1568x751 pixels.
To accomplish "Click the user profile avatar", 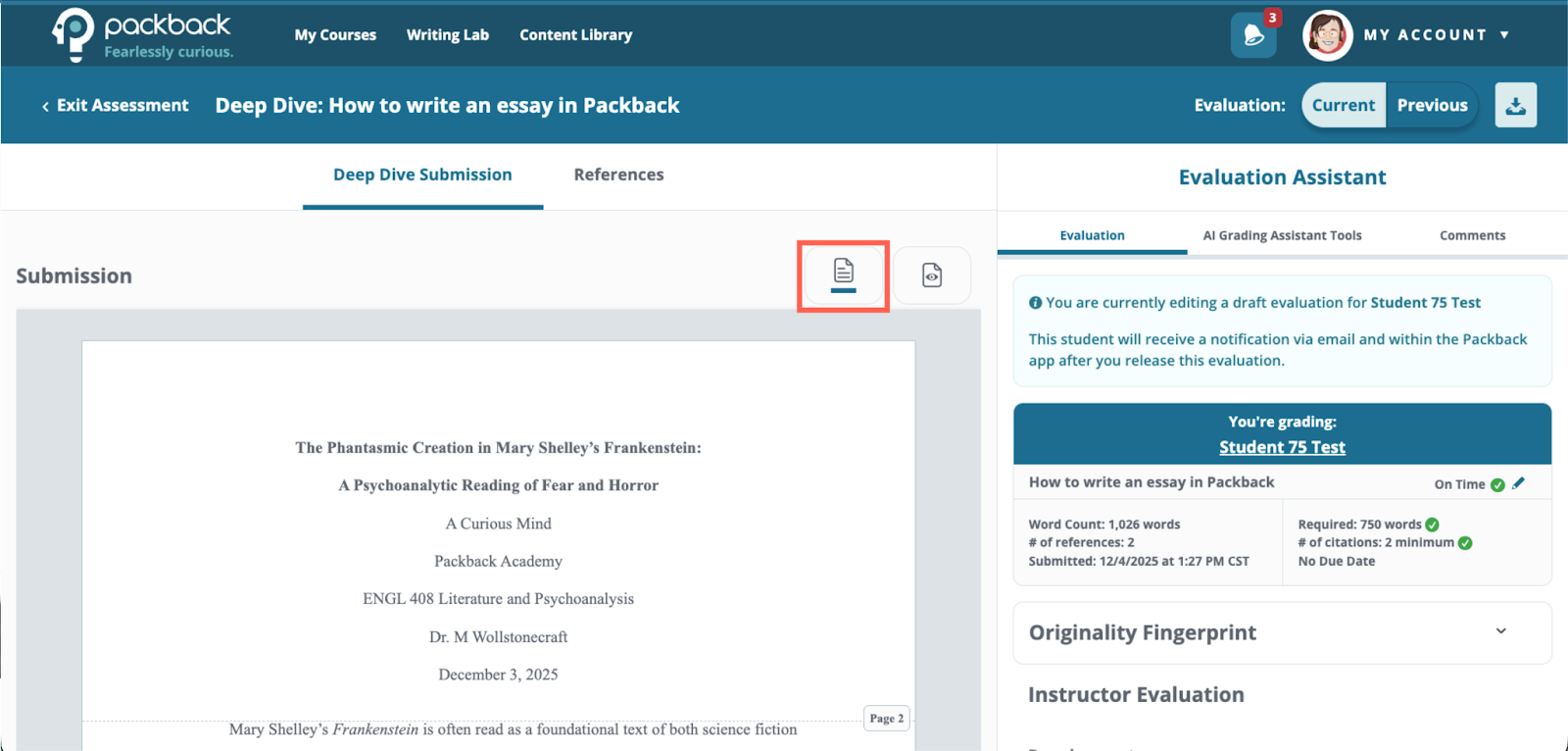I will click(1327, 35).
